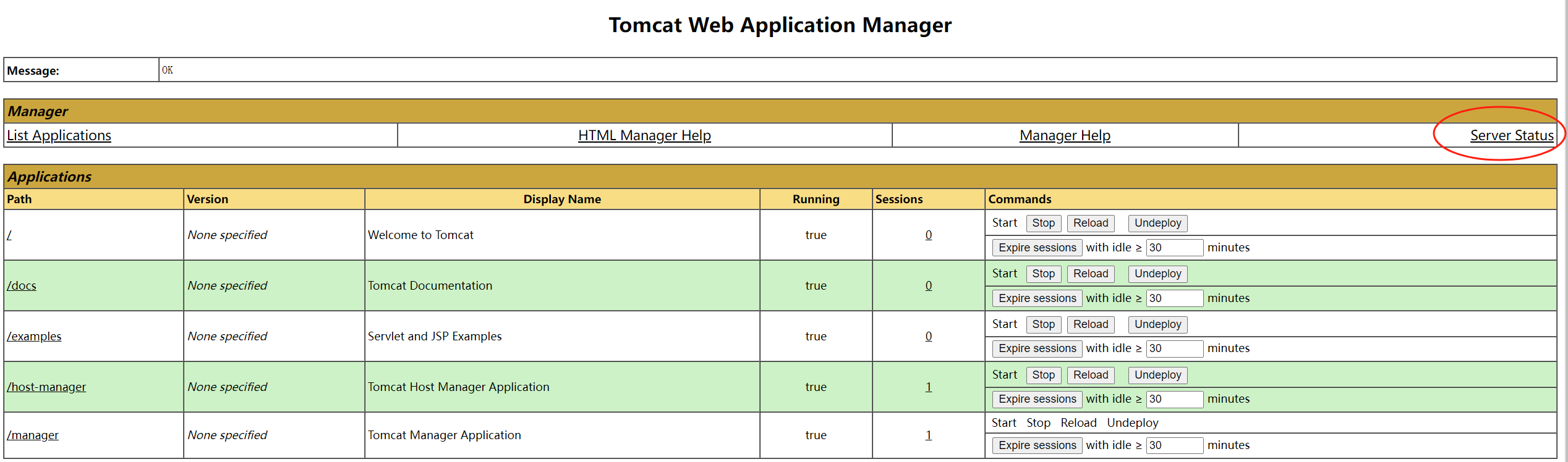
Task: Stop the Tomcat Host Manager Application
Action: [1044, 375]
